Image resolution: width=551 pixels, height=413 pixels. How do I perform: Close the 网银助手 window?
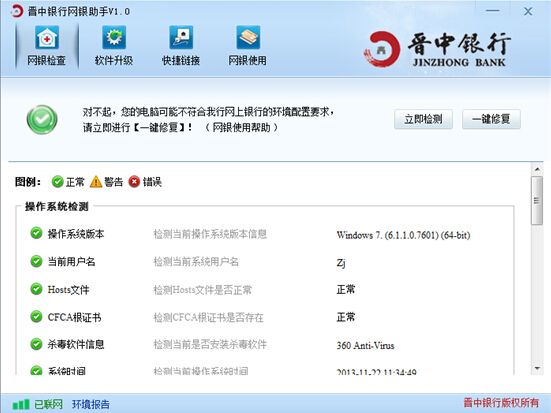[x=528, y=11]
